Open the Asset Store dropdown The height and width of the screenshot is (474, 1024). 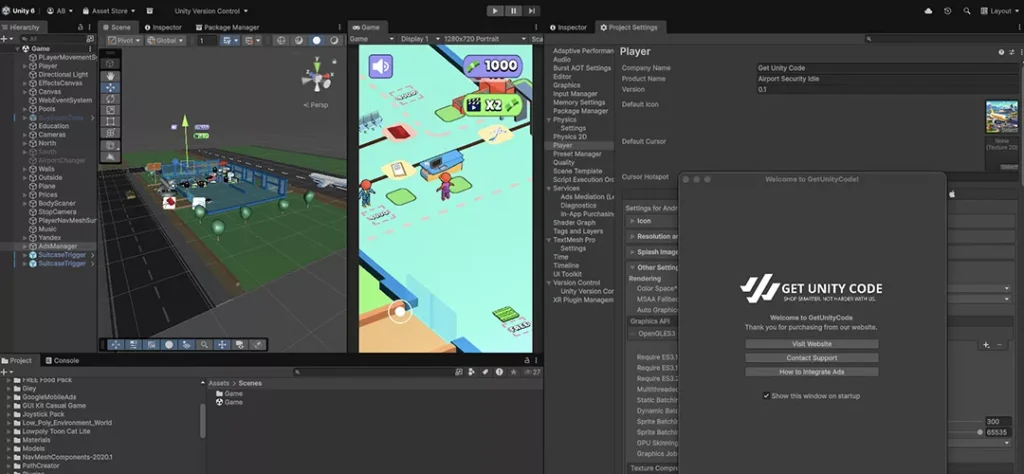coord(108,11)
